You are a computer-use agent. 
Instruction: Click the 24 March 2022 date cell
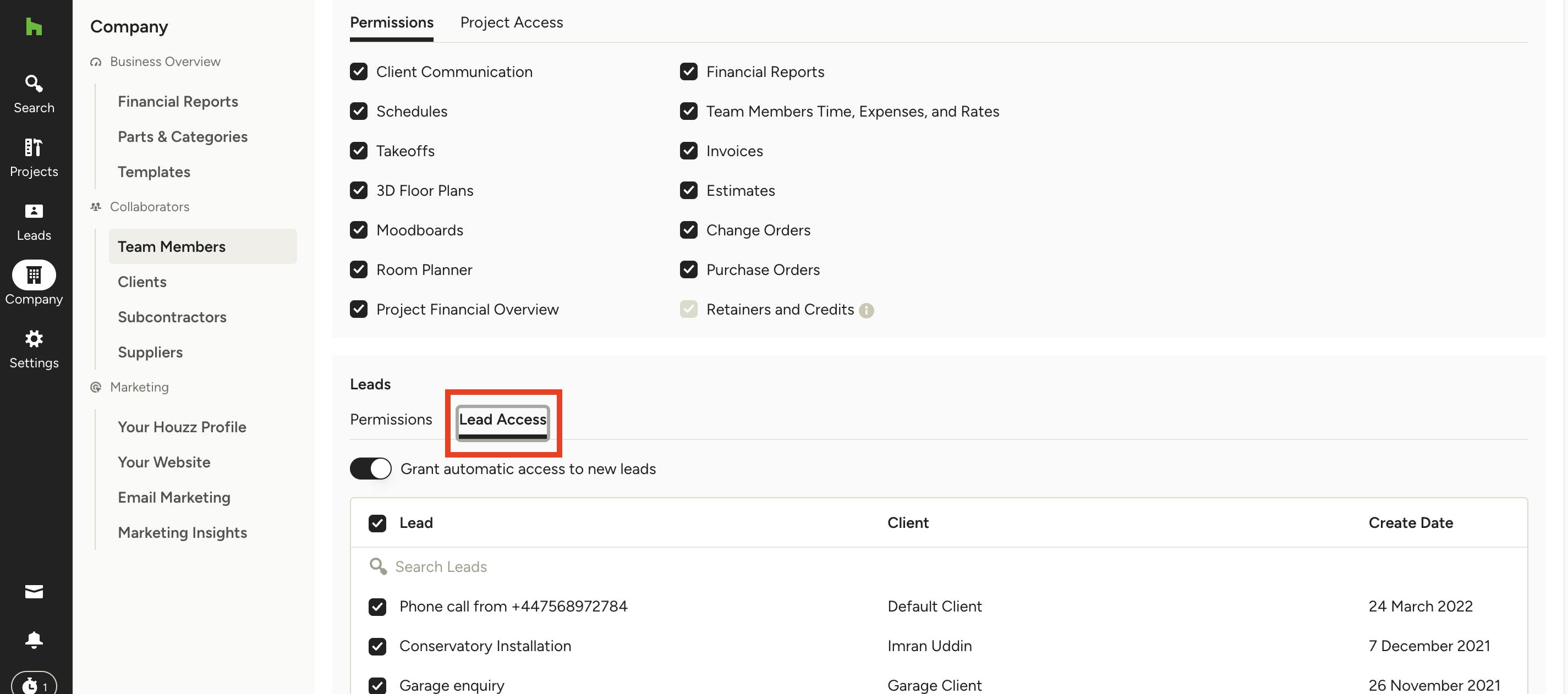[x=1420, y=607]
